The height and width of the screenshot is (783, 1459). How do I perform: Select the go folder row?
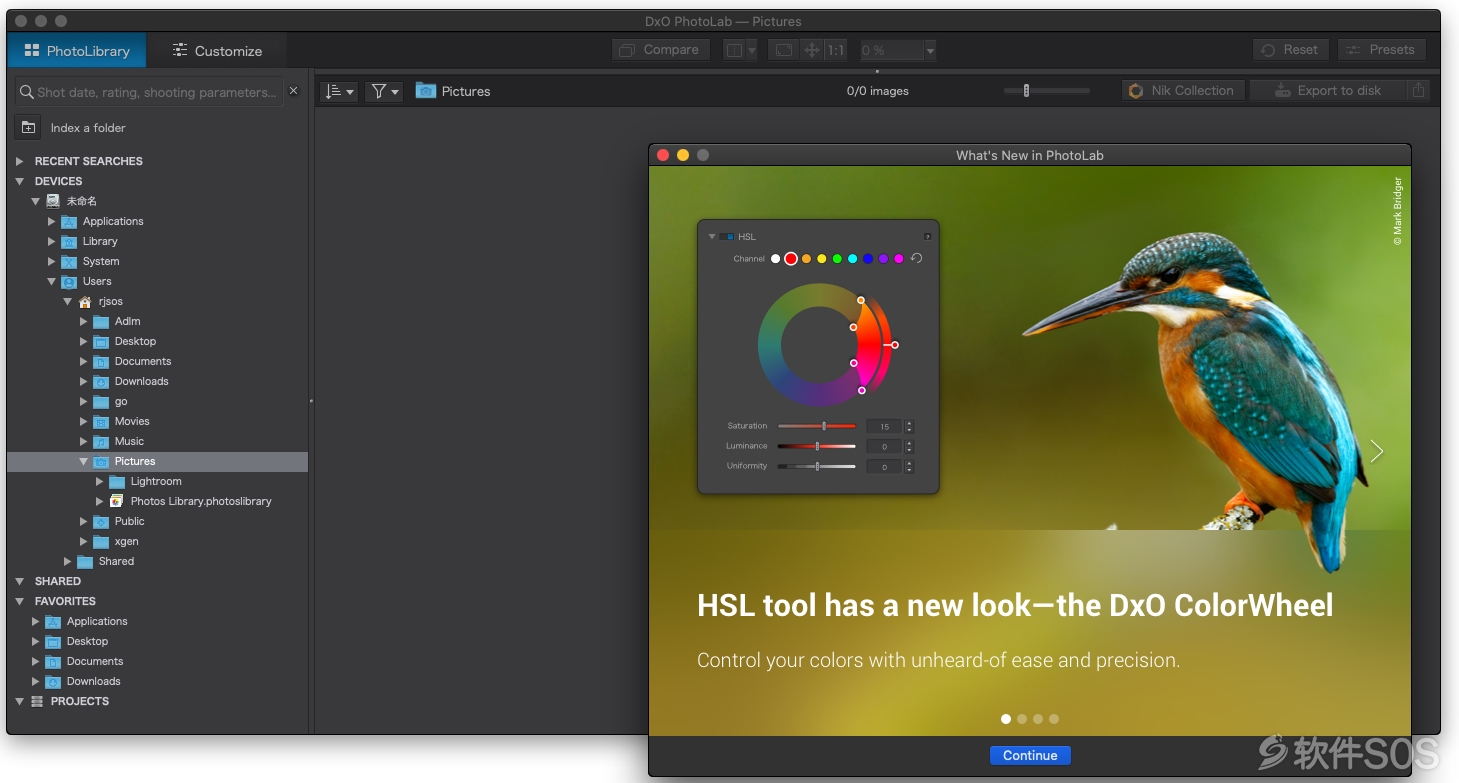point(158,401)
